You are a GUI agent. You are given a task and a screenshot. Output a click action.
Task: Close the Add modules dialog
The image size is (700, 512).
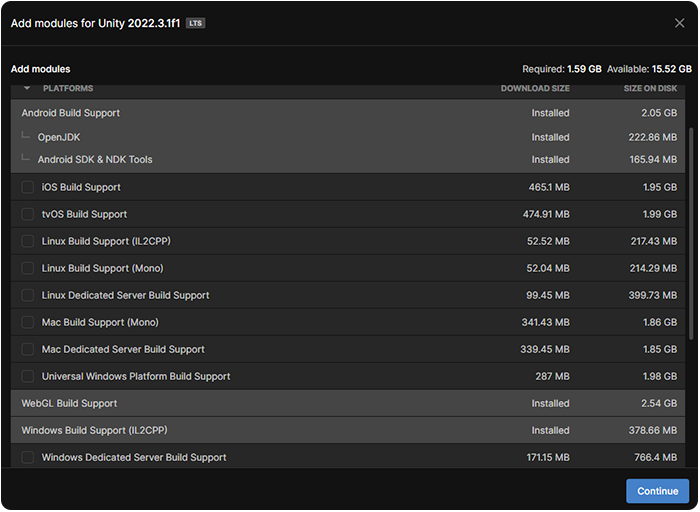[679, 23]
